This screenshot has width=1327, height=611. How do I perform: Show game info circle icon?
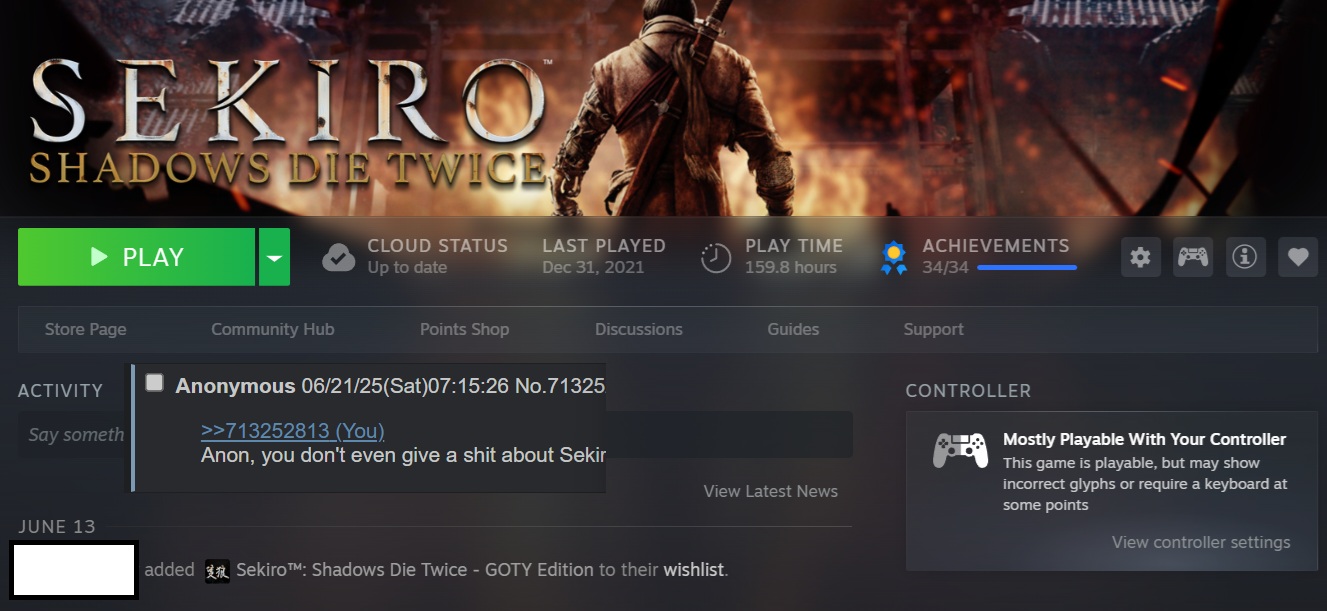click(1245, 257)
